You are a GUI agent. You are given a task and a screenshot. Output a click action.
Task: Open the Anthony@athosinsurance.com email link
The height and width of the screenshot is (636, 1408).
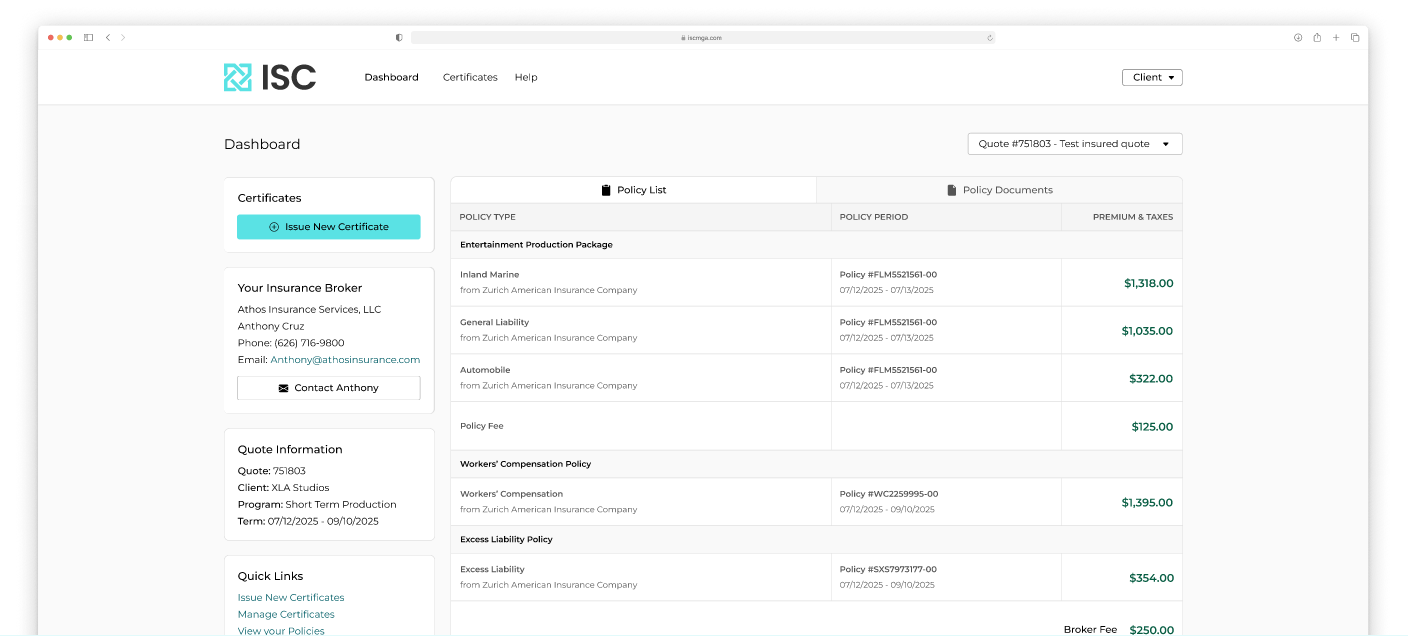(345, 360)
